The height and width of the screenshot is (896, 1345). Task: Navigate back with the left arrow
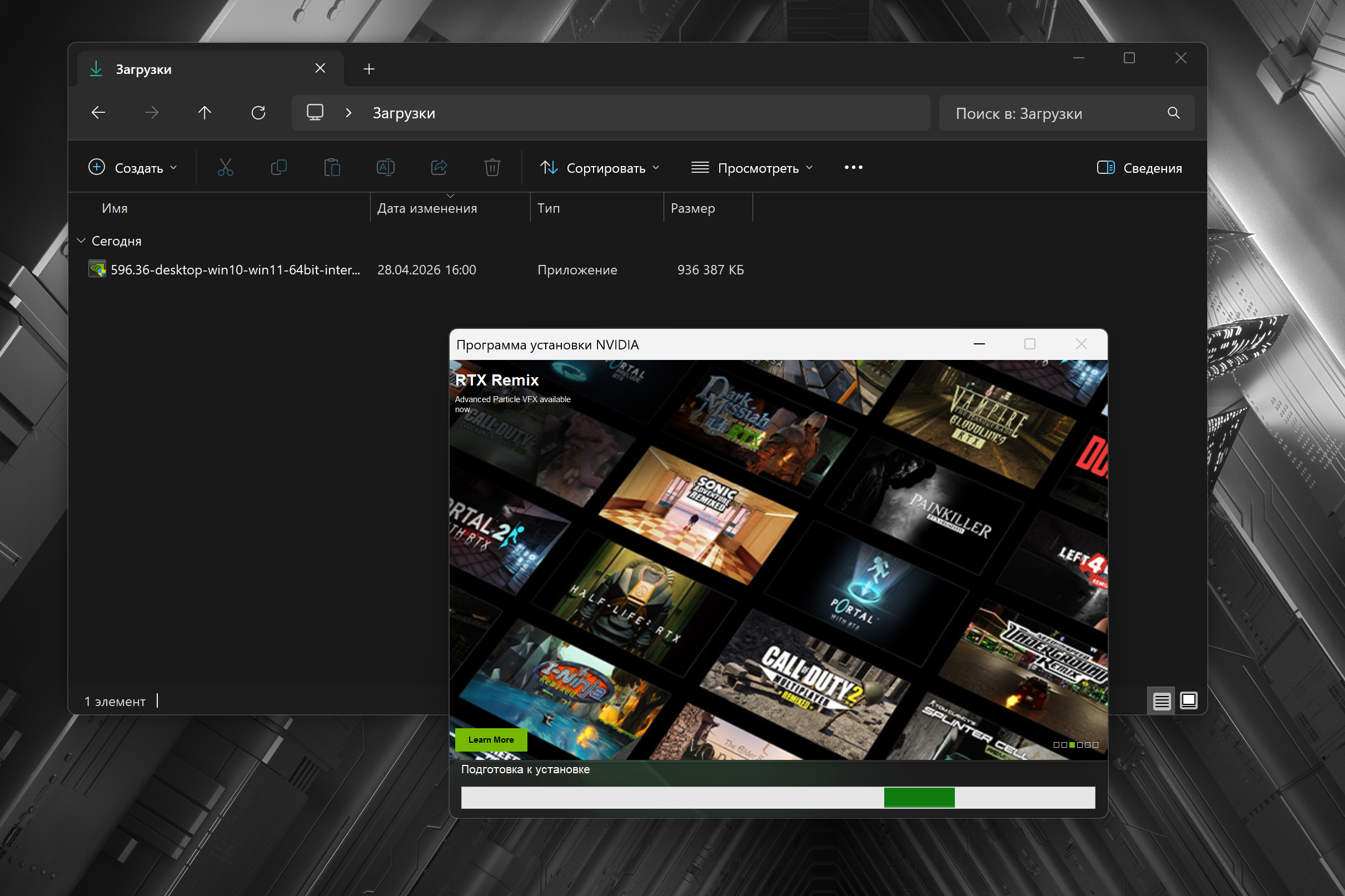pos(98,113)
